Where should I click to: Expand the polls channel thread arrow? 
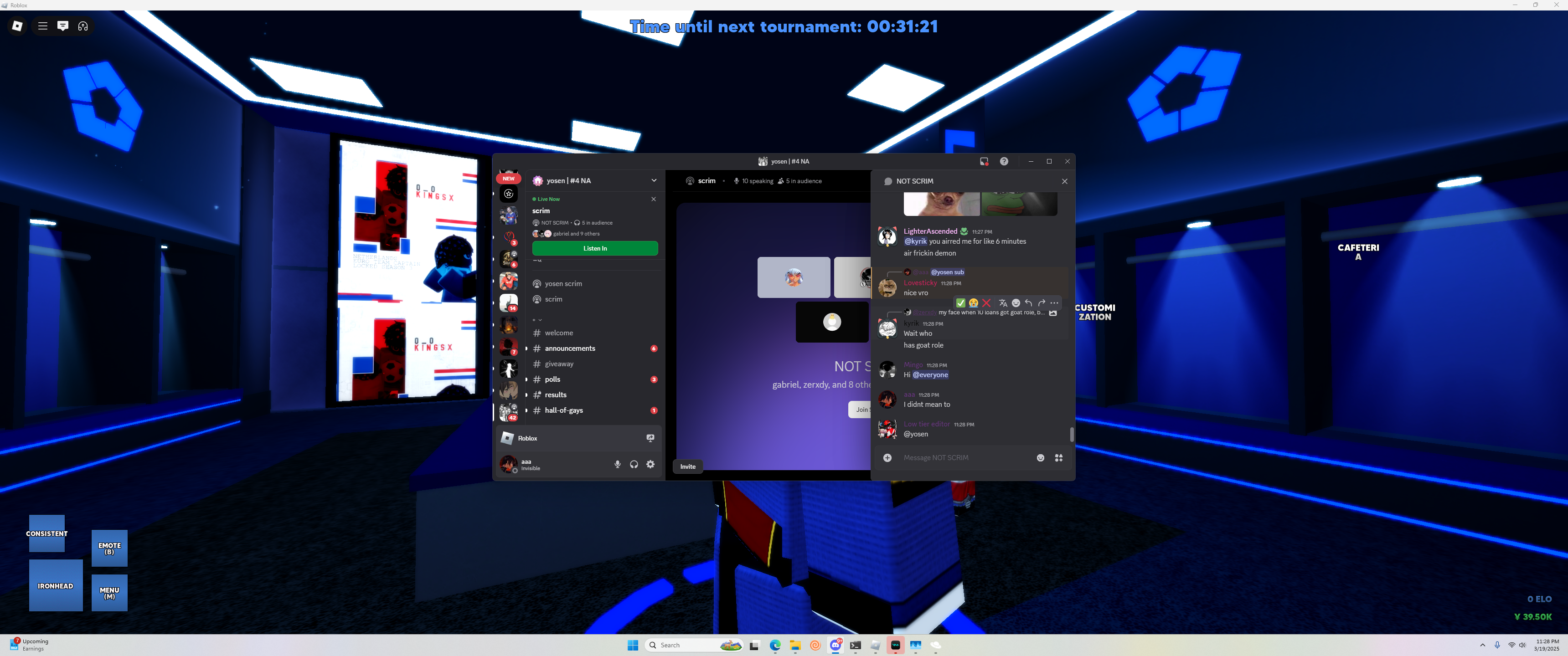click(x=526, y=380)
